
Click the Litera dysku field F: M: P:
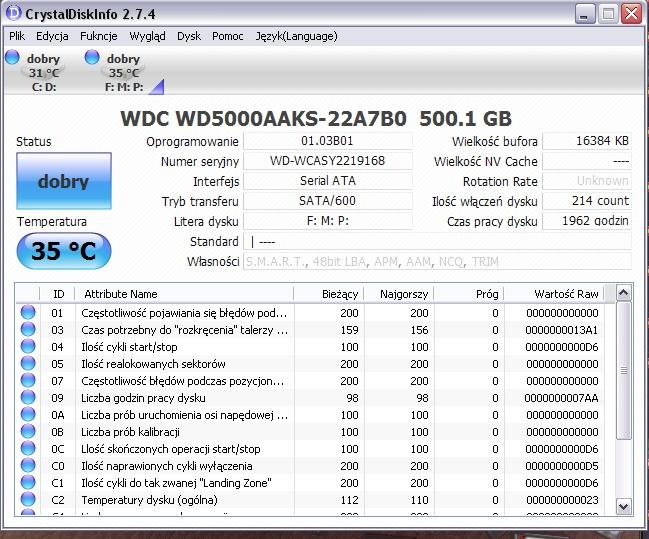coord(328,221)
